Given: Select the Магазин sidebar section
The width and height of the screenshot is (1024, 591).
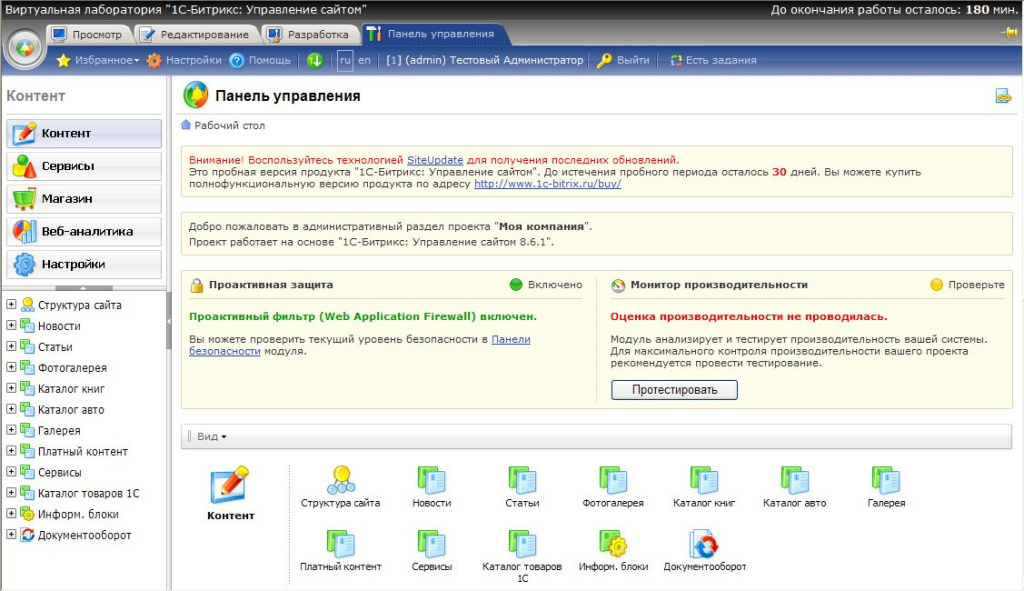Looking at the screenshot, I should (84, 199).
